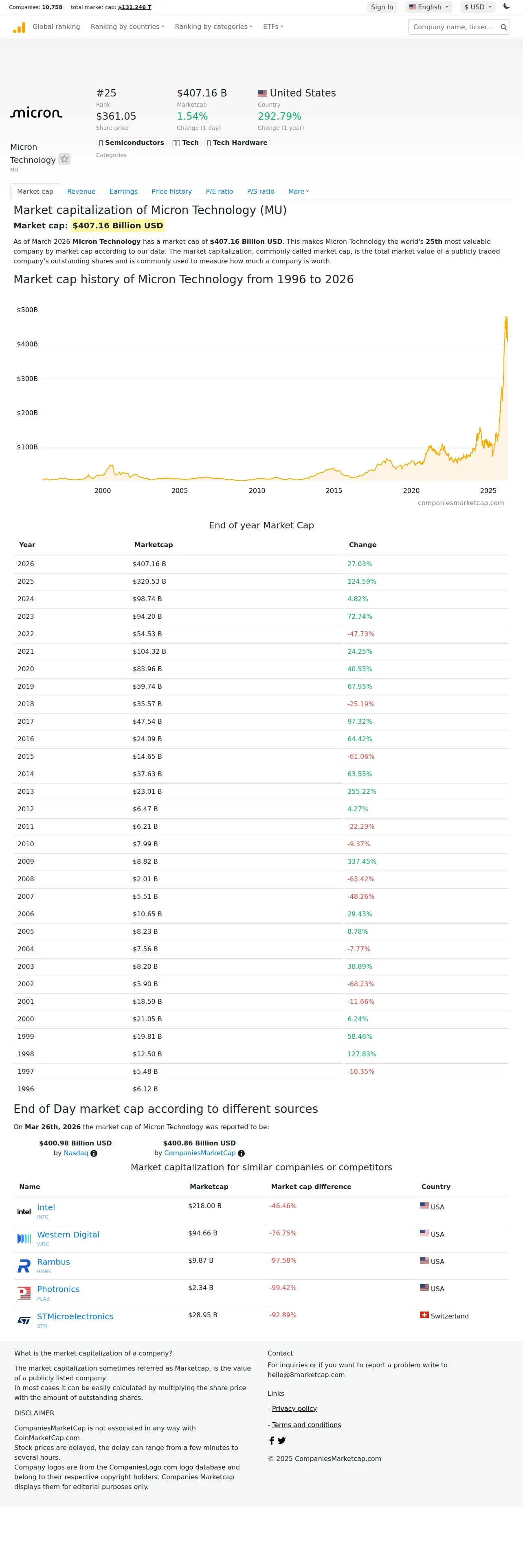This screenshot has height=1568, width=523.
Task: Open the Nasdaq source info icon
Action: point(94,1153)
